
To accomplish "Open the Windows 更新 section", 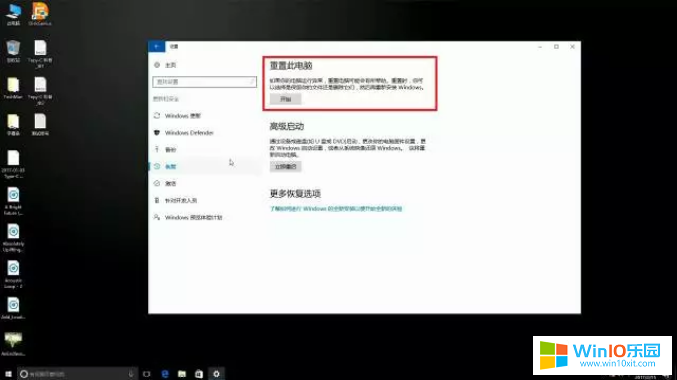I will tap(183, 116).
